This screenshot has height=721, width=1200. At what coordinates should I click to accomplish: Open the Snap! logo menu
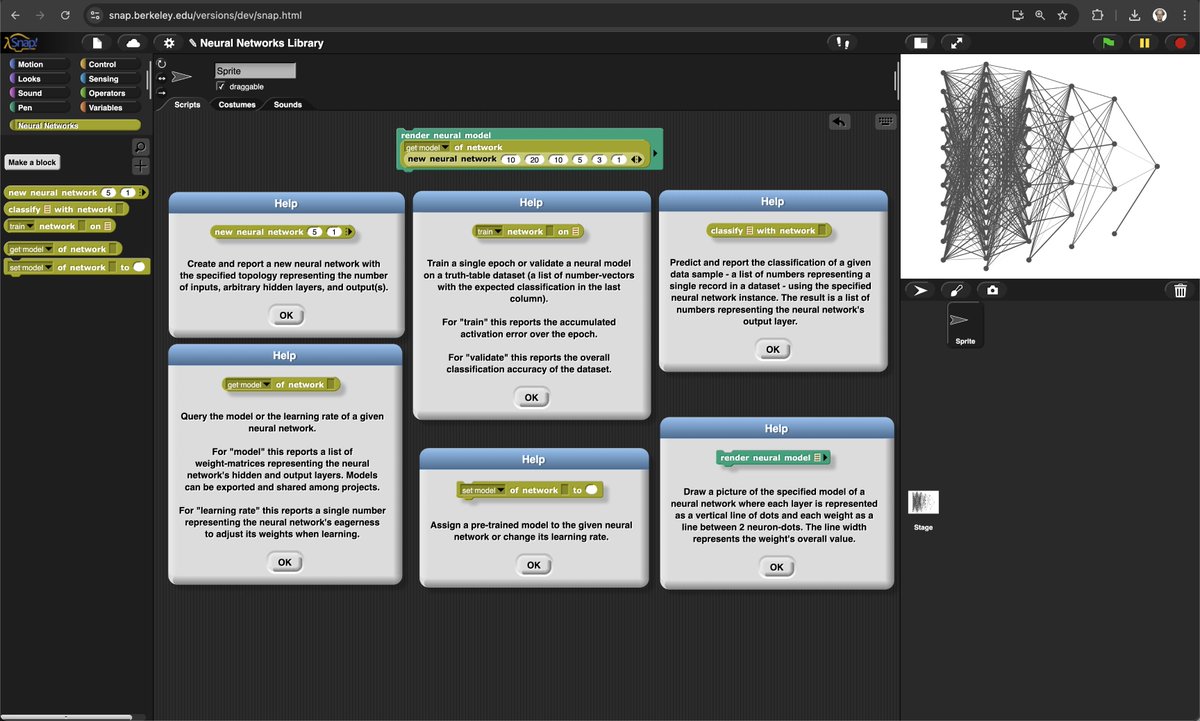(x=19, y=43)
